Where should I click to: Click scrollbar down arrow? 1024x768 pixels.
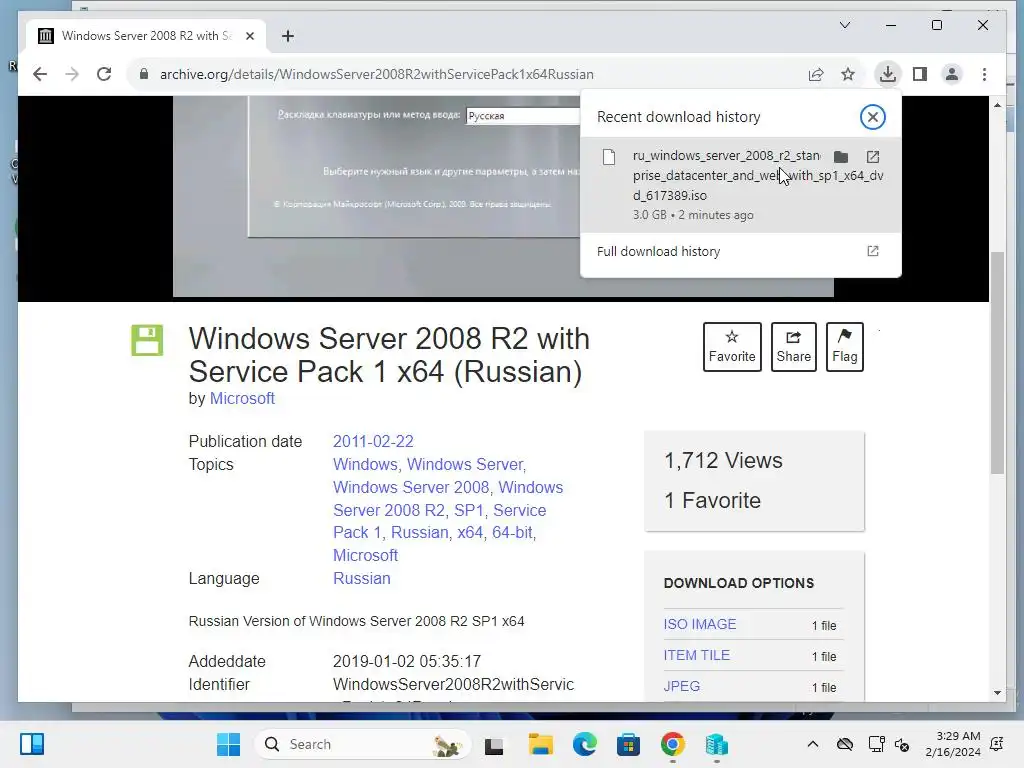(997, 692)
